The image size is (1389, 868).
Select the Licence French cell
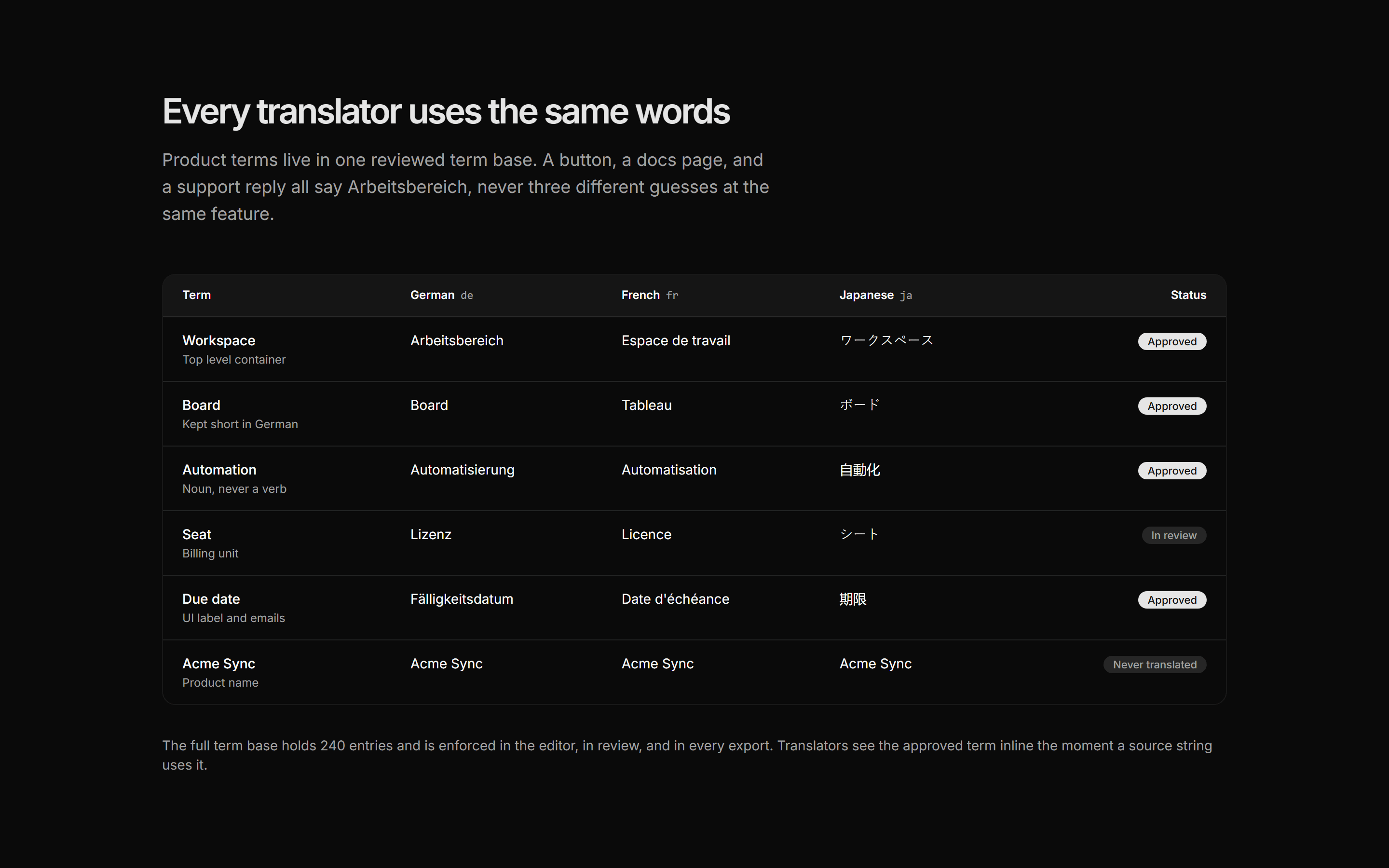[x=646, y=534]
